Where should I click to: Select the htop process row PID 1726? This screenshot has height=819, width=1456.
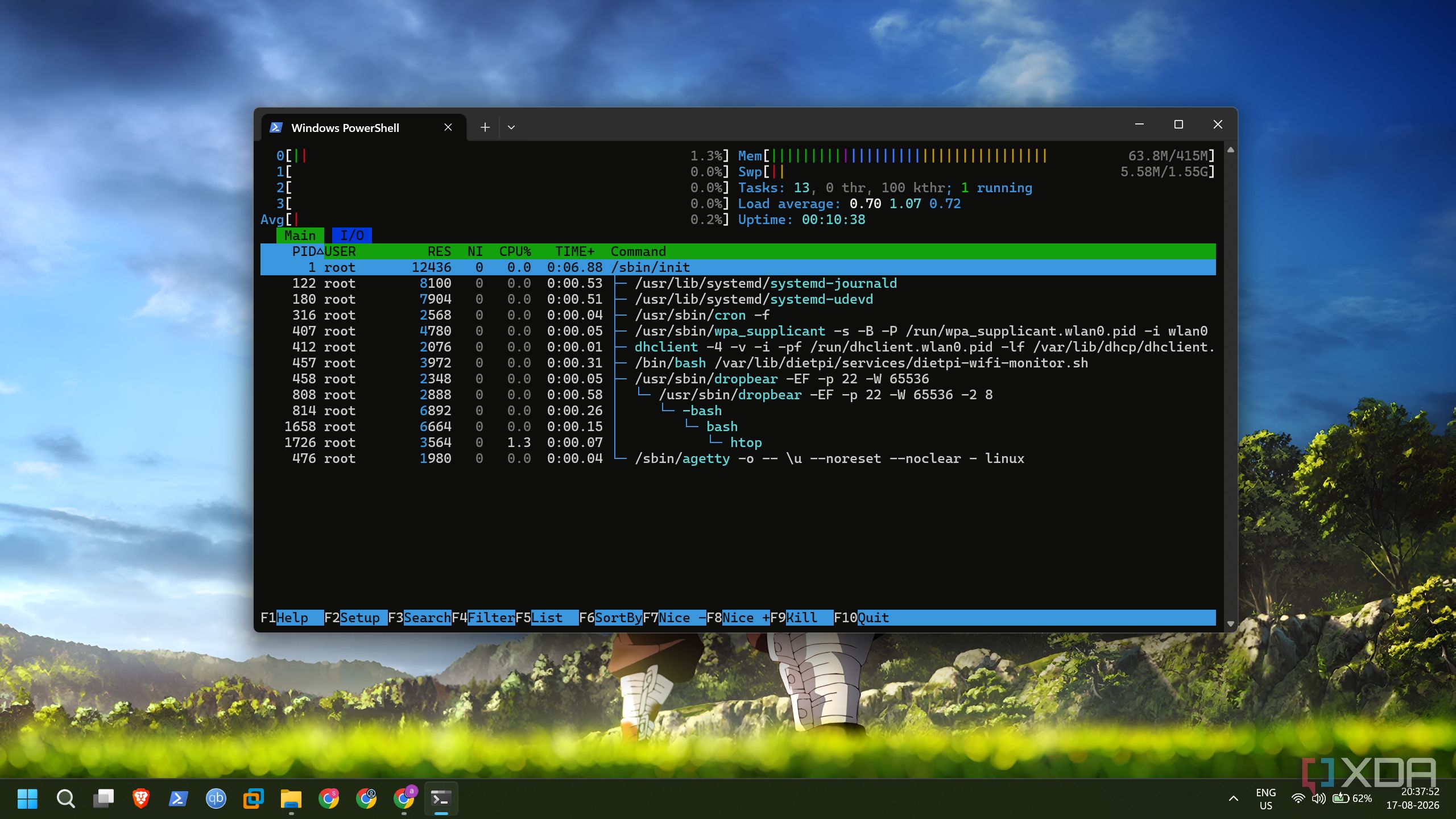coord(738,442)
